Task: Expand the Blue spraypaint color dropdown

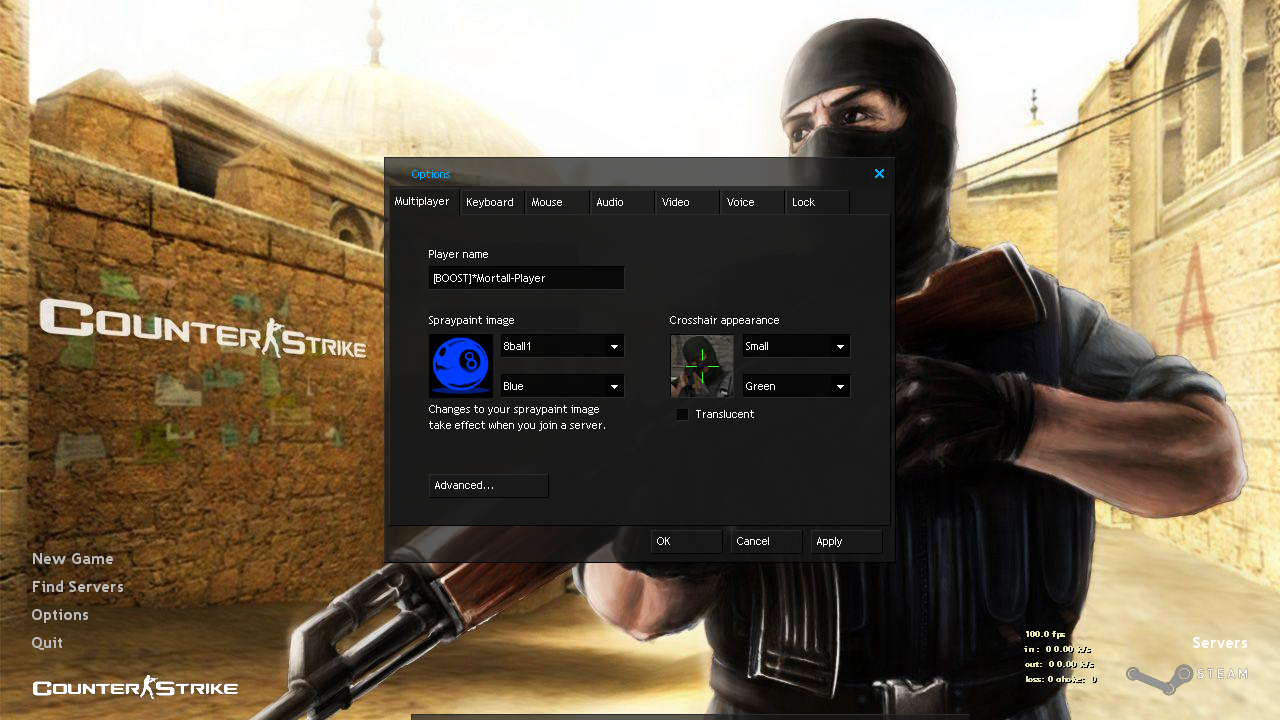Action: 562,386
